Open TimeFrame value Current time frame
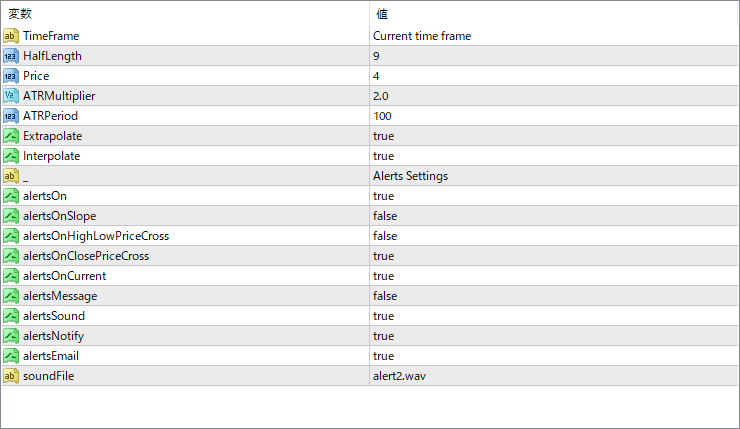The width and height of the screenshot is (740, 429). coord(554,36)
